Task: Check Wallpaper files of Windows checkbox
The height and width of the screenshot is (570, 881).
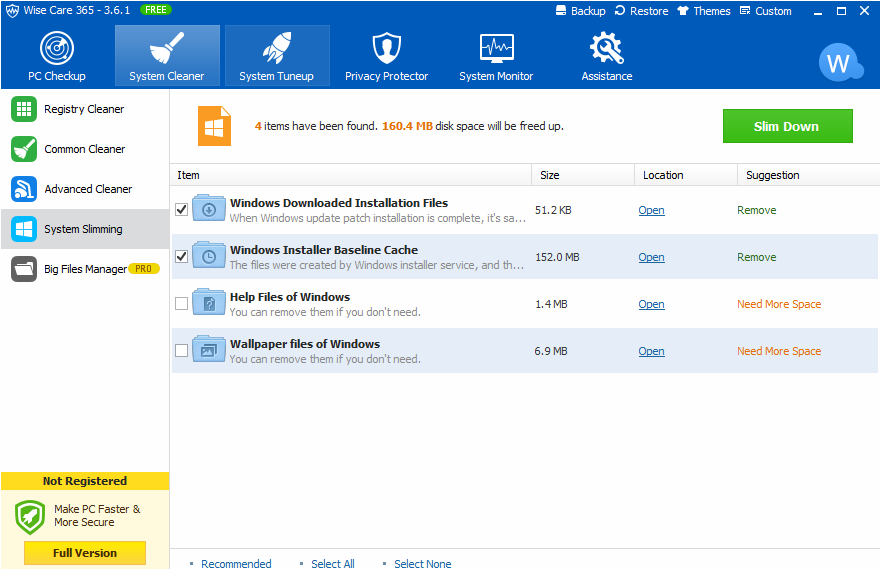Action: click(181, 351)
